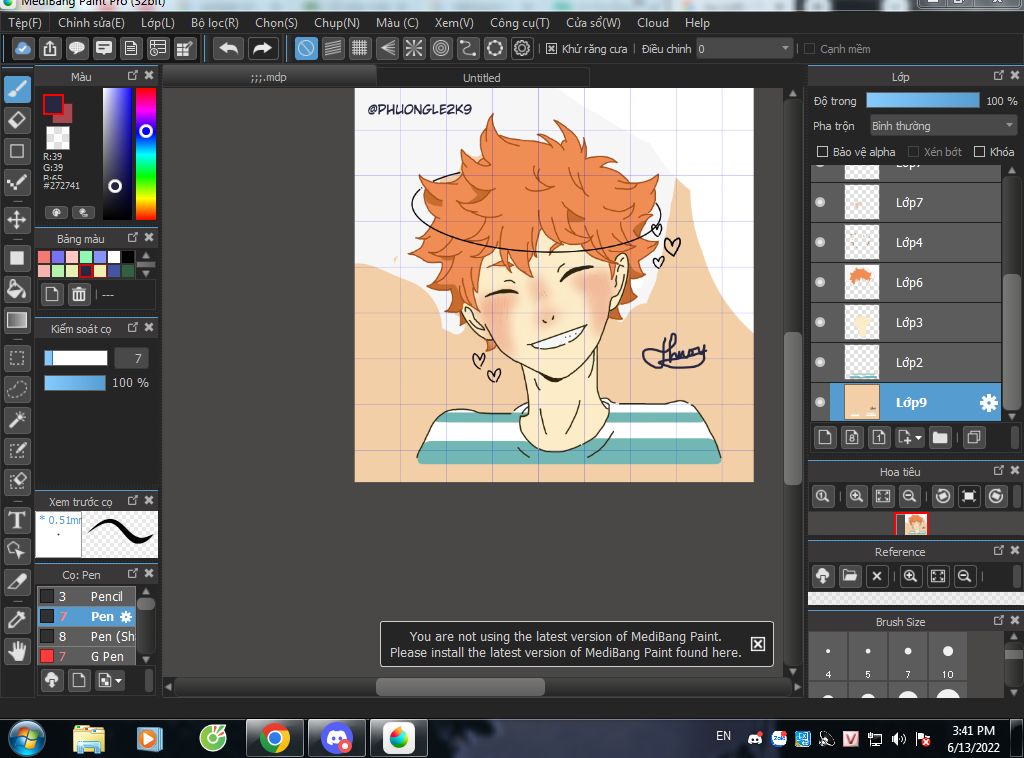Image resolution: width=1024 pixels, height=758 pixels.
Task: Select the Text tool
Action: pyautogui.click(x=18, y=520)
